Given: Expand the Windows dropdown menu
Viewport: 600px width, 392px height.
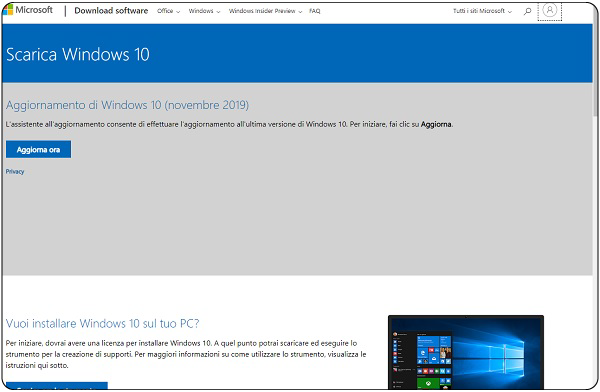Looking at the screenshot, I should 204,11.
